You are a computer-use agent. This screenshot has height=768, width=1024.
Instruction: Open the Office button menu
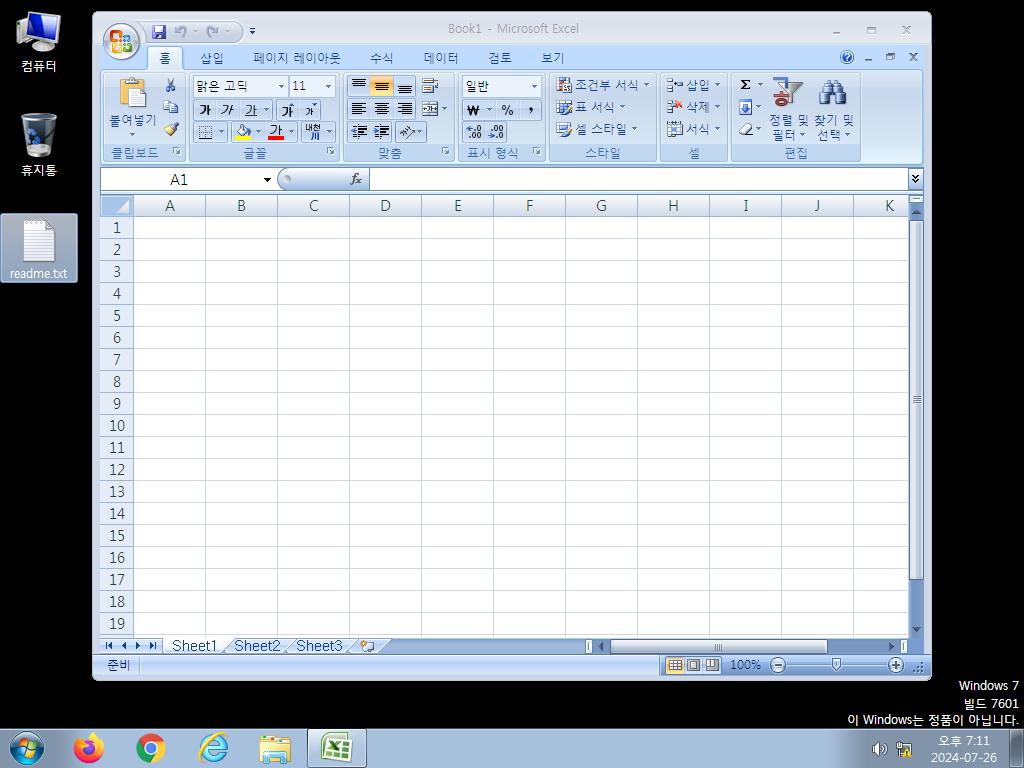121,40
